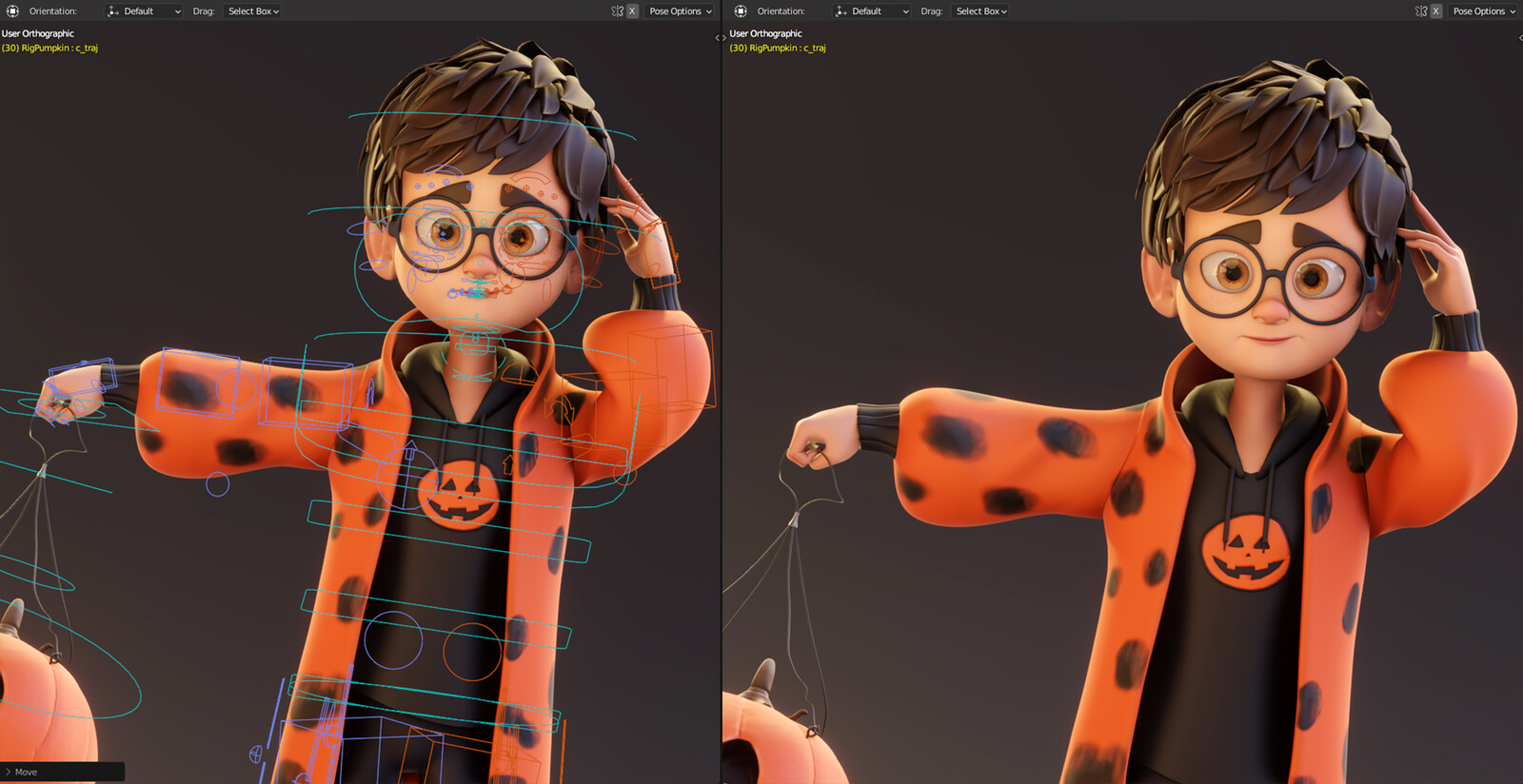
Task: Open Pose Options popover in right viewport
Action: [x=1484, y=11]
